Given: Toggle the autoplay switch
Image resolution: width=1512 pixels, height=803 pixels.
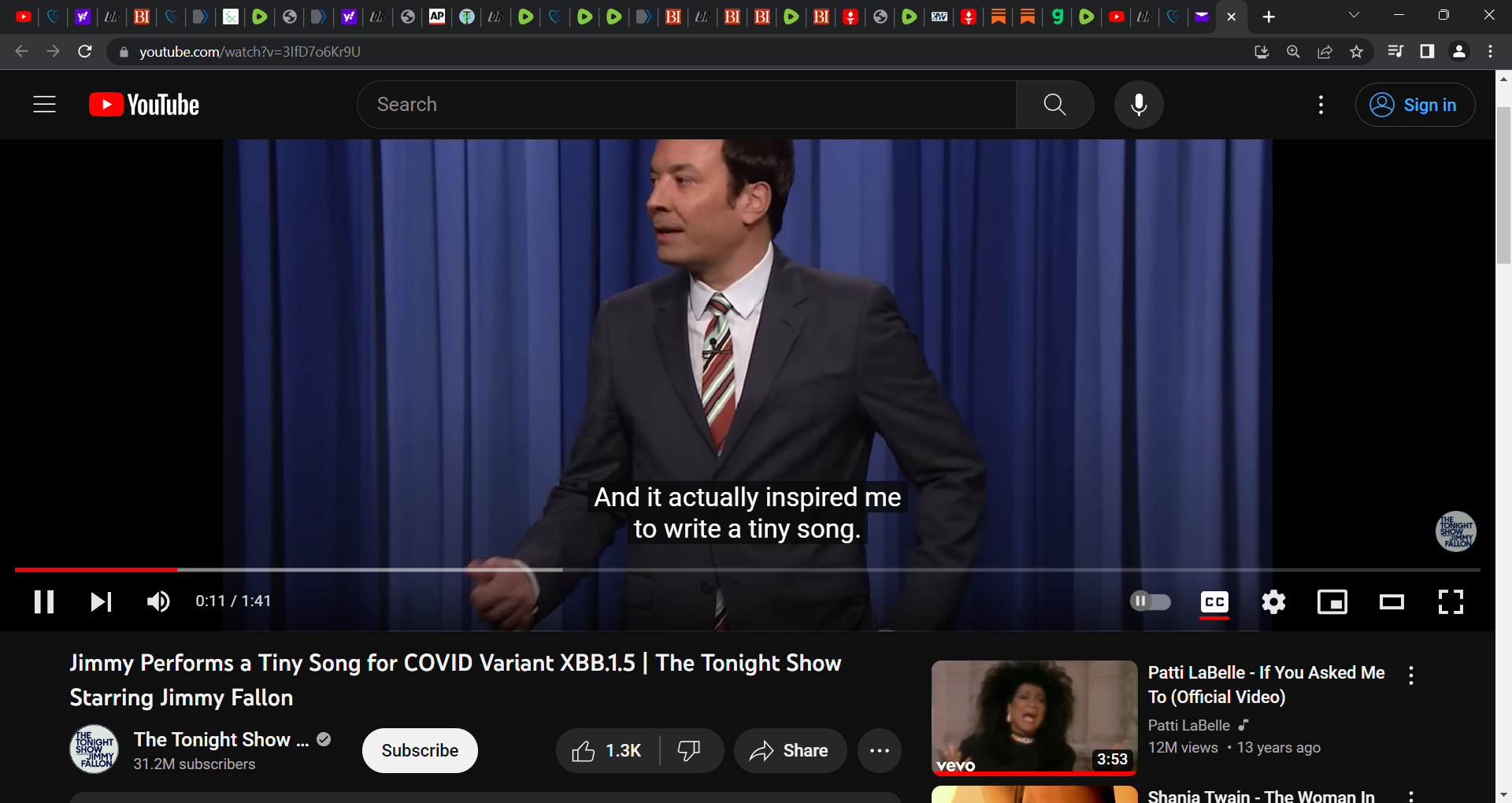Looking at the screenshot, I should point(1151,601).
